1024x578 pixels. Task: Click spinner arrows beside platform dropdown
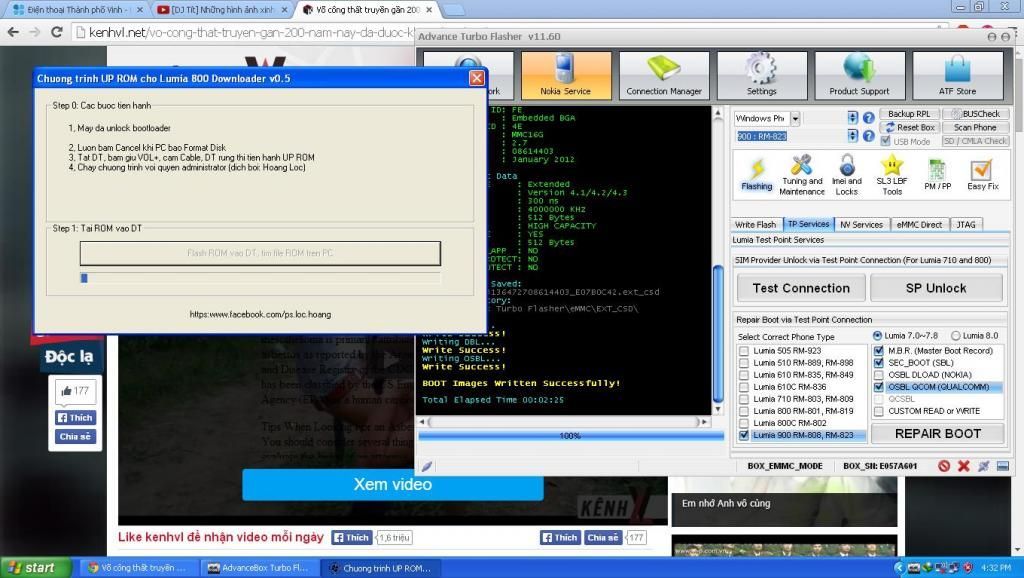853,118
